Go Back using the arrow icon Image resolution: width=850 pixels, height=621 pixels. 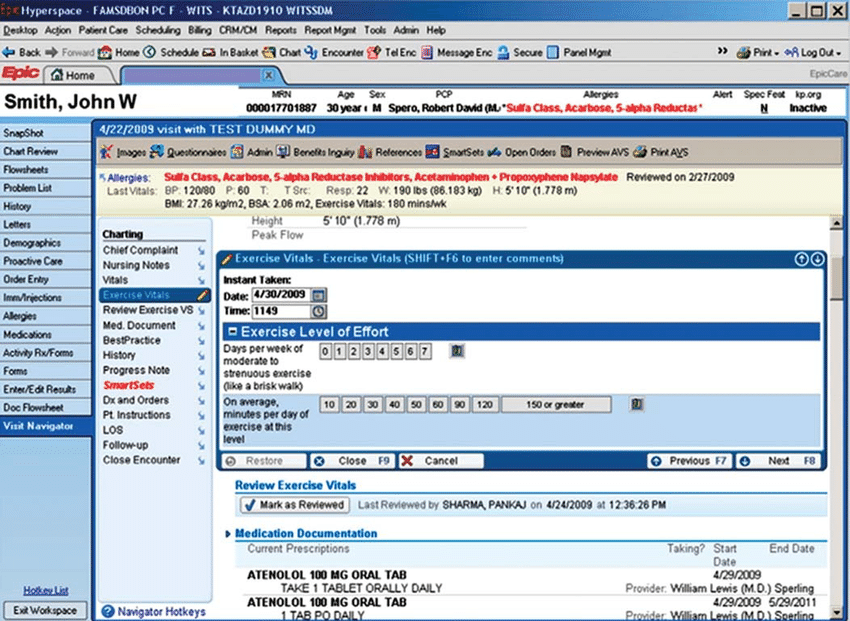tap(9, 52)
